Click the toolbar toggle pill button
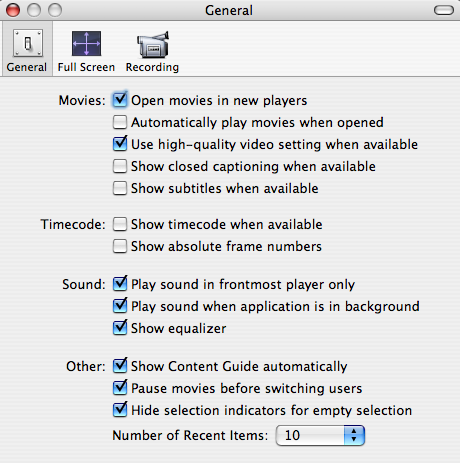 point(444,10)
